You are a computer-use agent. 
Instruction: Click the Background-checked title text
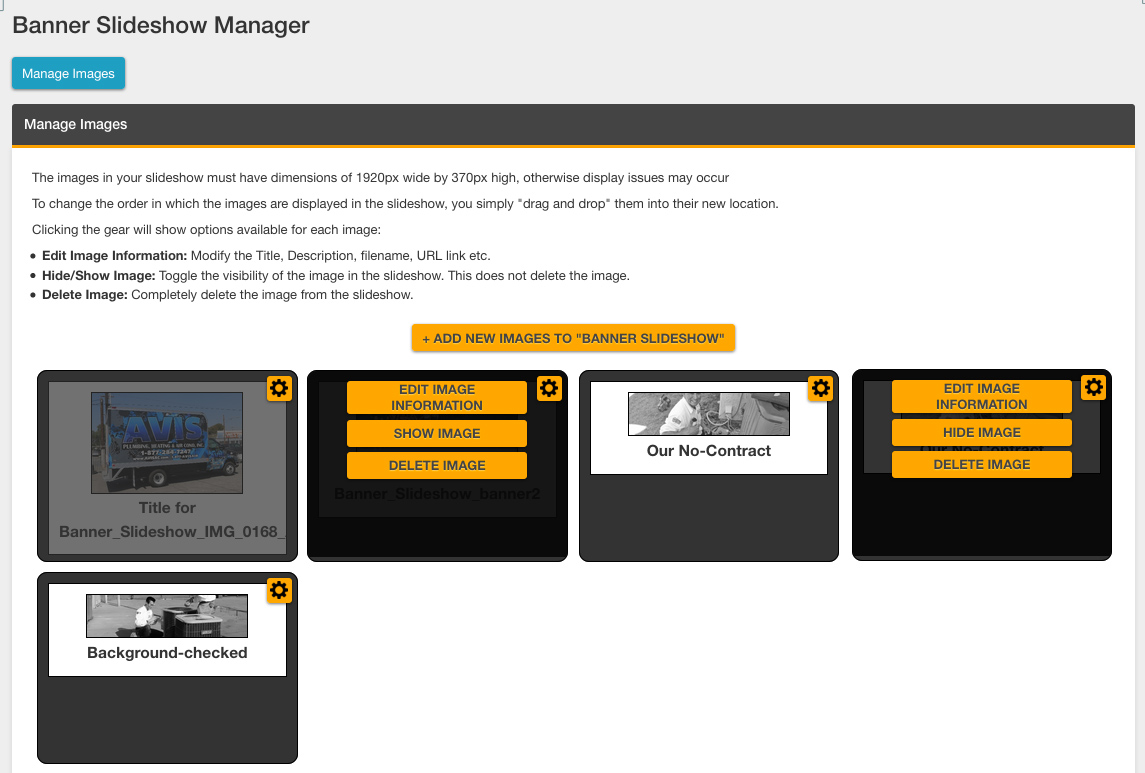(167, 653)
